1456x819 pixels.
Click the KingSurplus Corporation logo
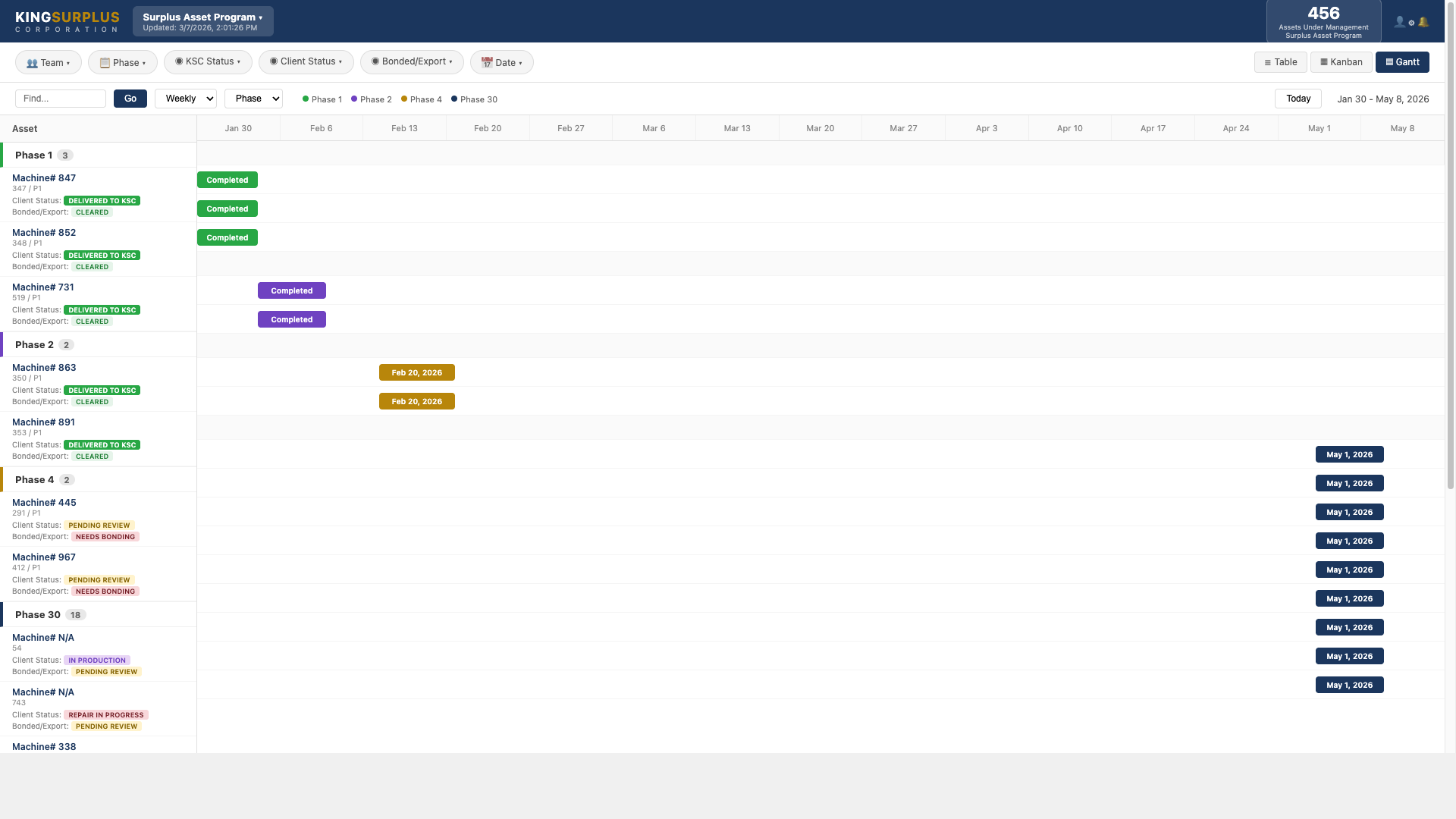[x=67, y=21]
